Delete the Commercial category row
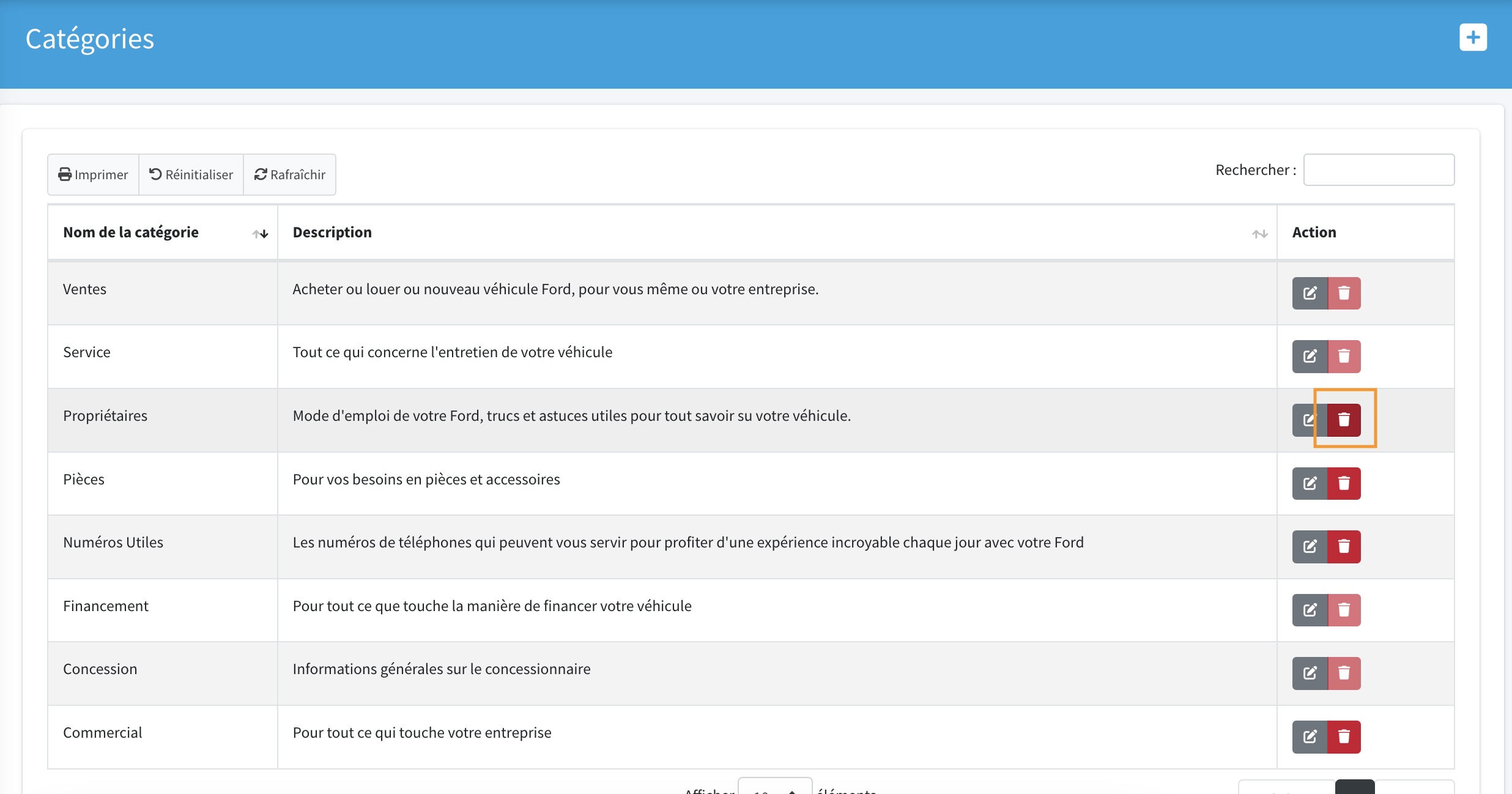The image size is (1512, 794). point(1344,736)
